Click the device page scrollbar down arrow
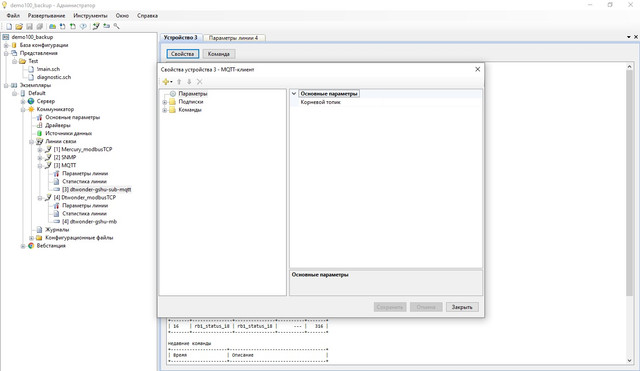The width and height of the screenshot is (640, 371). (x=629, y=360)
